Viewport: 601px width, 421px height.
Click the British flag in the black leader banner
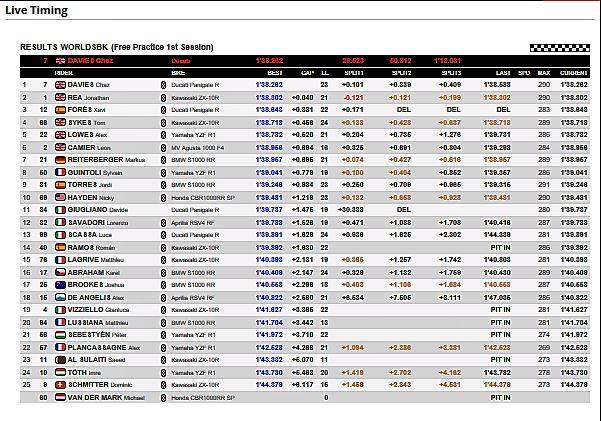pos(60,61)
